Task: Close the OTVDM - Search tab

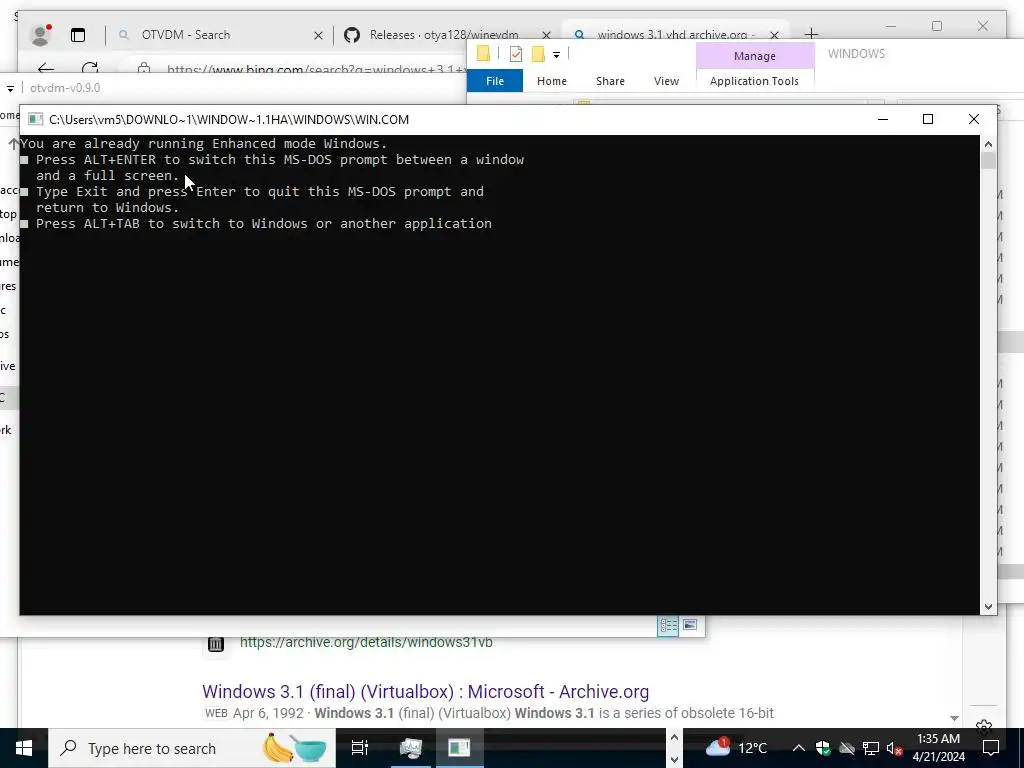Action: coord(318,35)
